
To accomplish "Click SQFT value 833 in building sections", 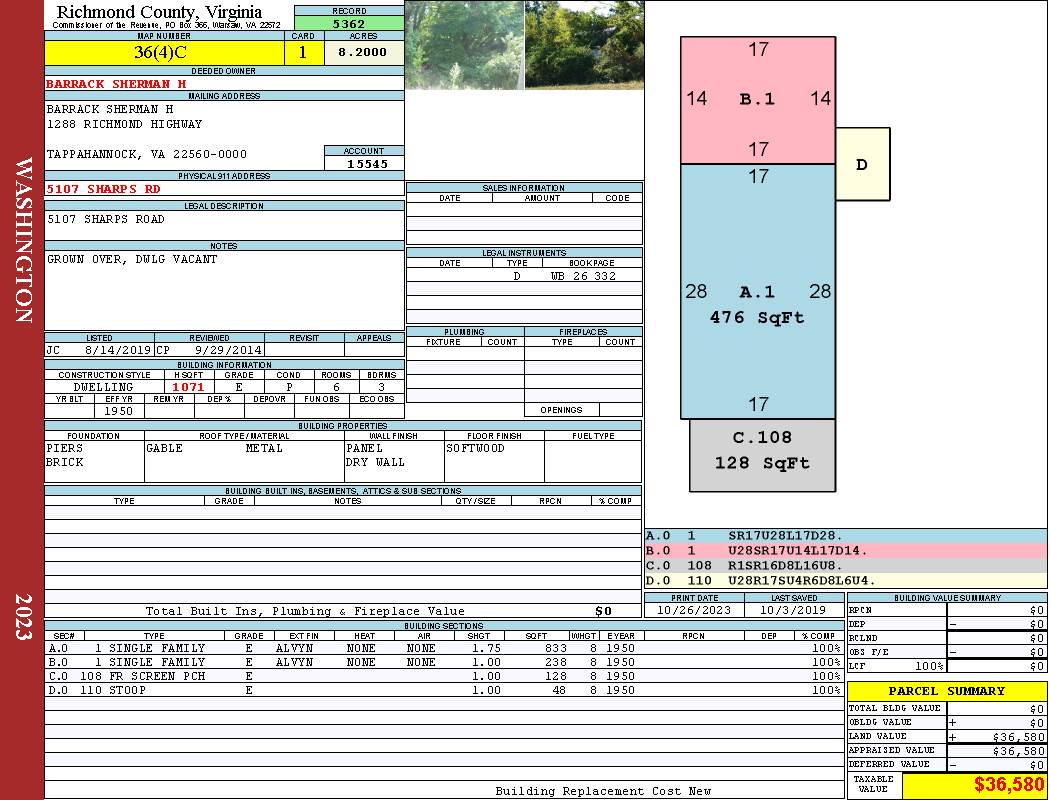I will point(555,648).
